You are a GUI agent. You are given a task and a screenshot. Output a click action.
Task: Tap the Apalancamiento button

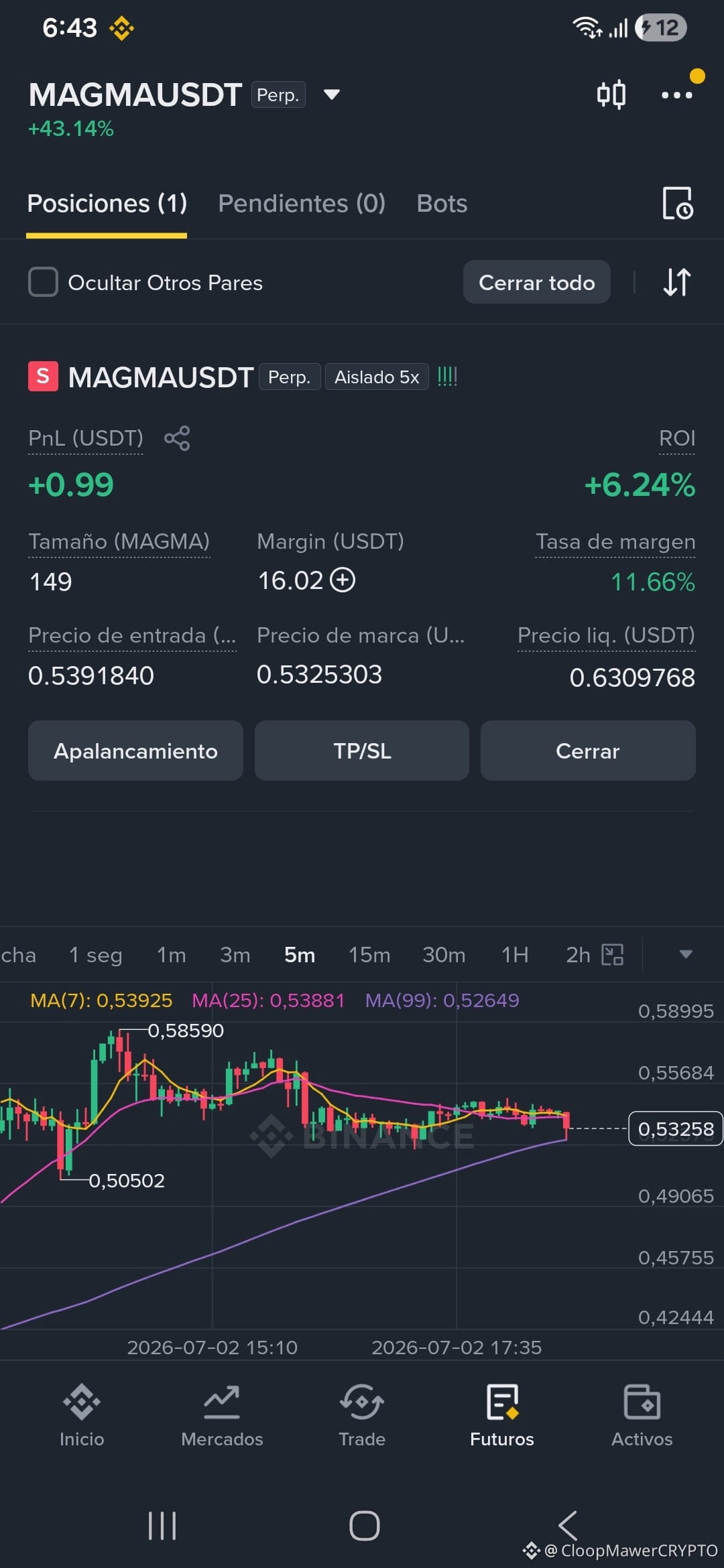pos(135,750)
